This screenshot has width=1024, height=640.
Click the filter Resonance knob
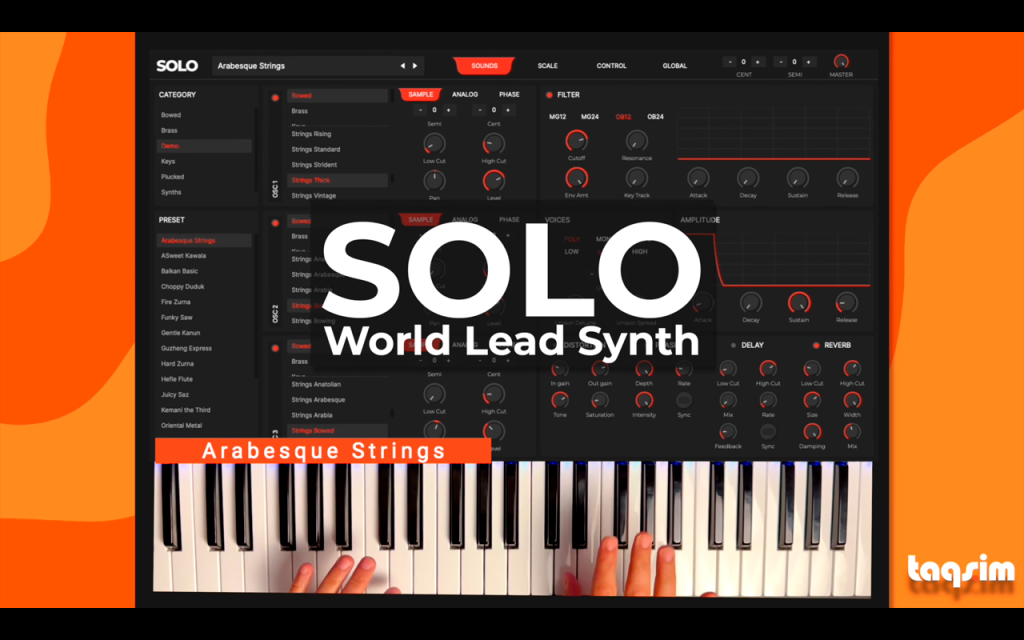click(x=636, y=140)
